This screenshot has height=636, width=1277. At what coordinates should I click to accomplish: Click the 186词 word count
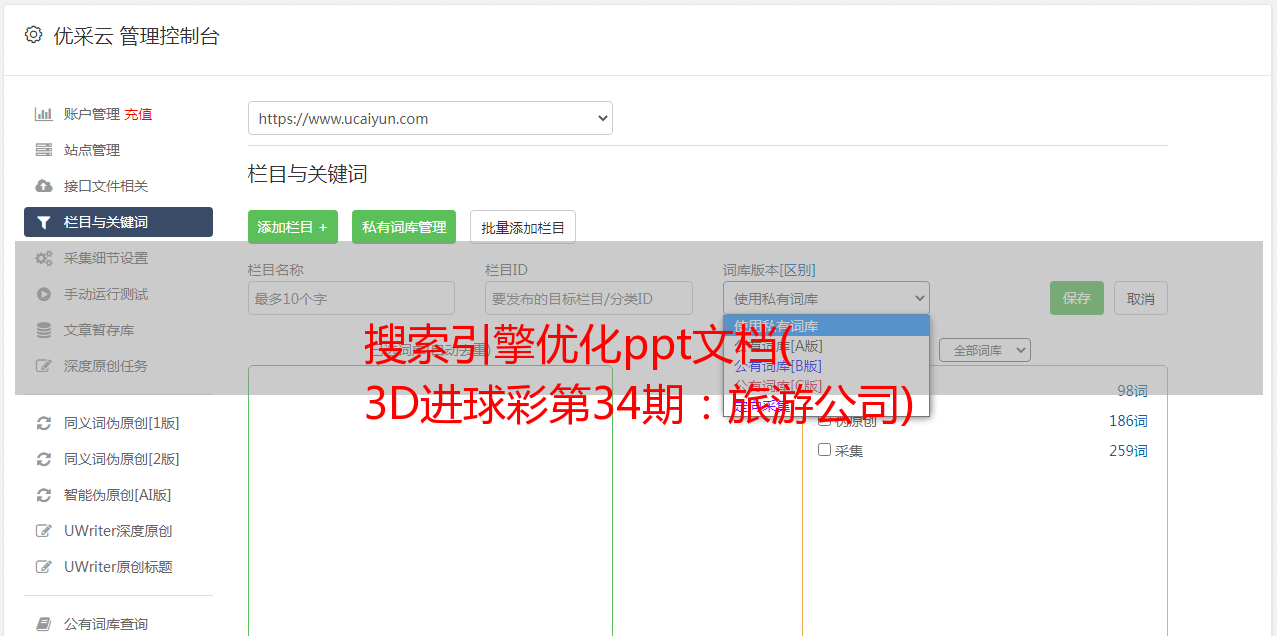pos(1128,421)
